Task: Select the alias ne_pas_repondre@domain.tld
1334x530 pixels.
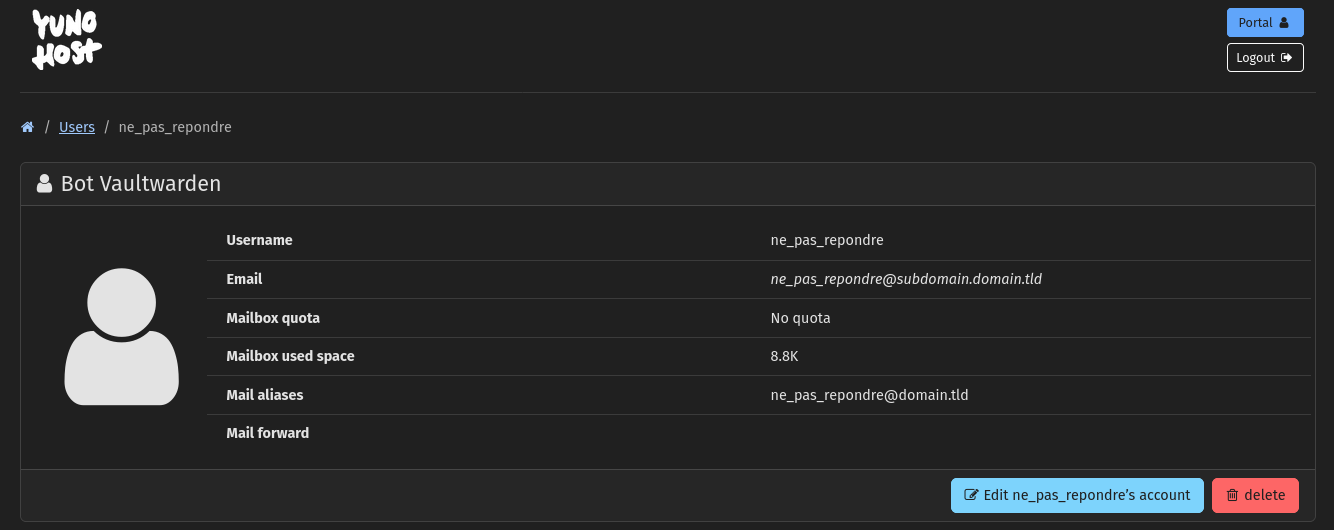Action: coord(869,395)
